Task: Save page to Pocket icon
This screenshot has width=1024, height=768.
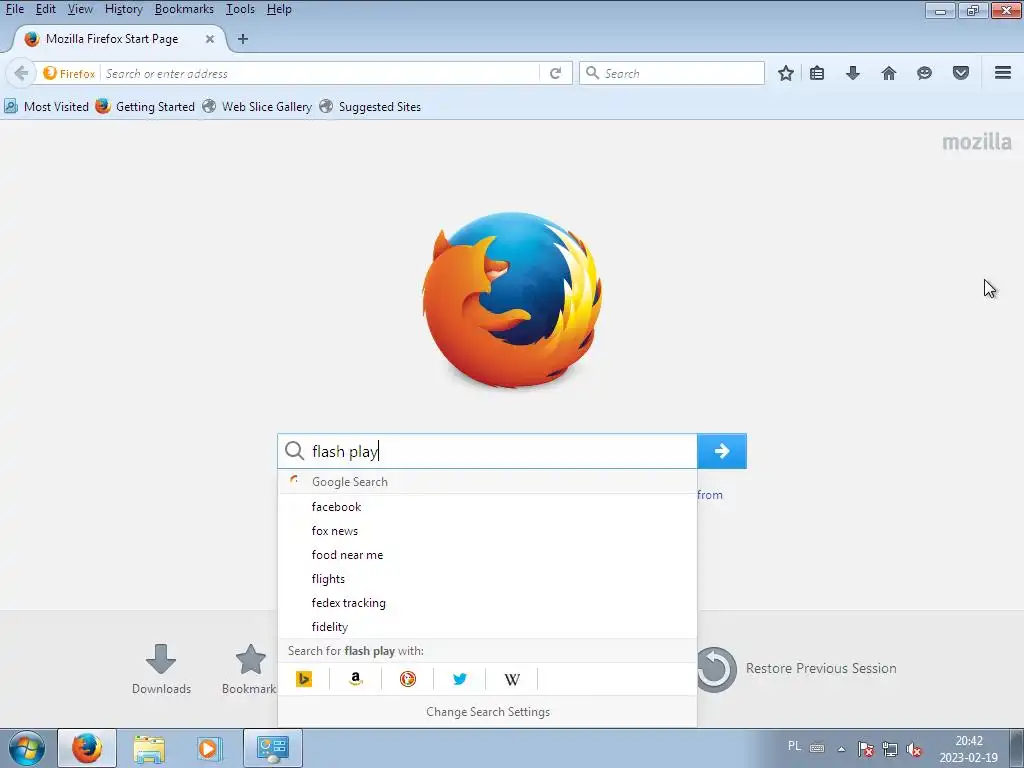Action: (x=961, y=73)
